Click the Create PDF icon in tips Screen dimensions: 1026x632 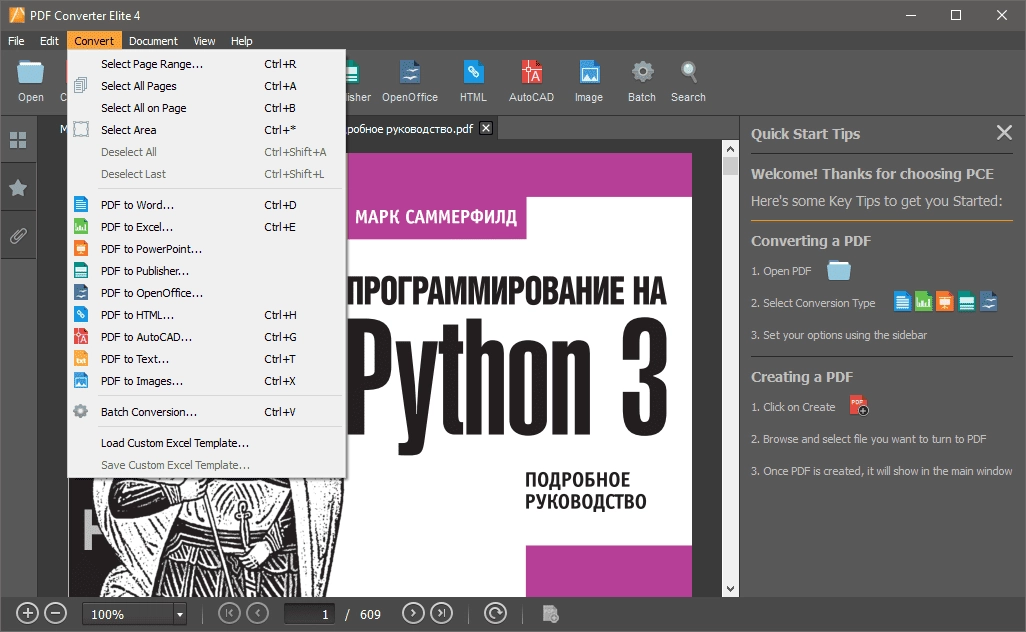[x=858, y=406]
